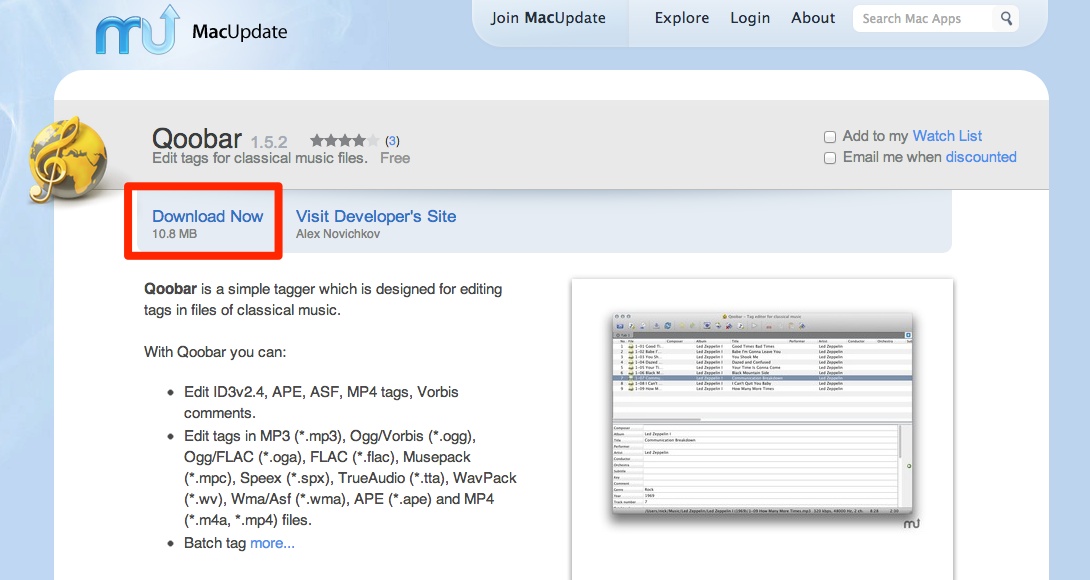Click the discounted link

point(981,157)
